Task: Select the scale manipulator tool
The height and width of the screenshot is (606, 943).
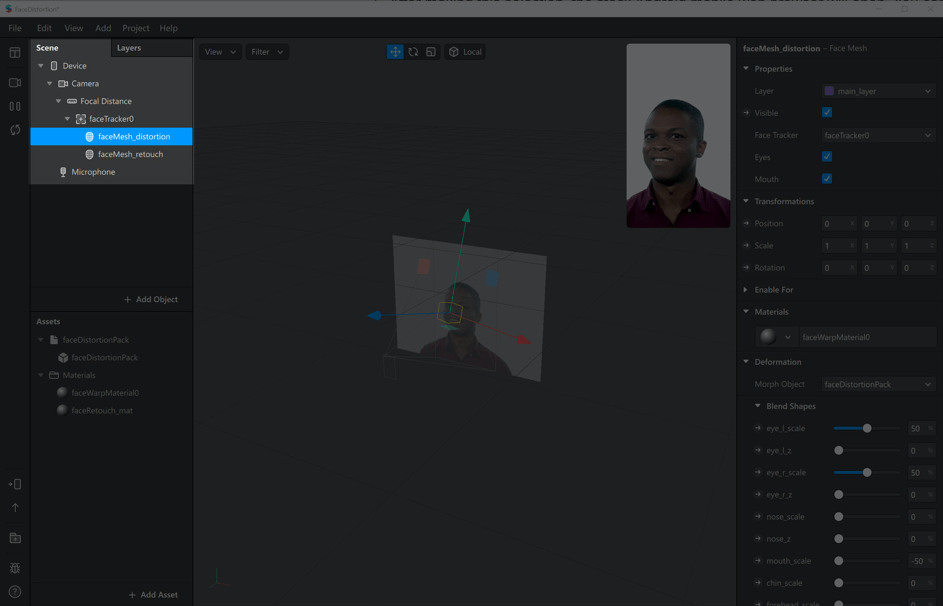Action: (431, 52)
